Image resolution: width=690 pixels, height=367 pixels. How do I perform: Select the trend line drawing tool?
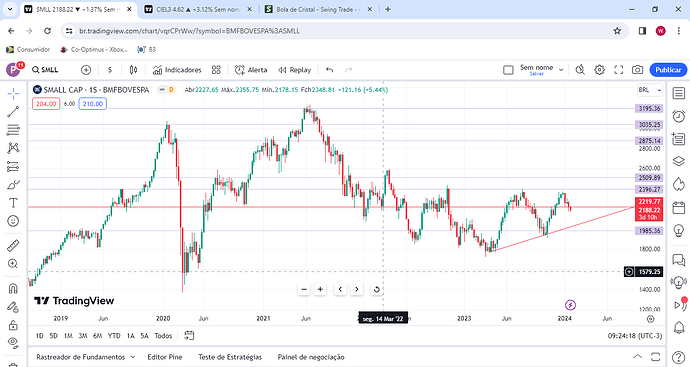[x=13, y=112]
